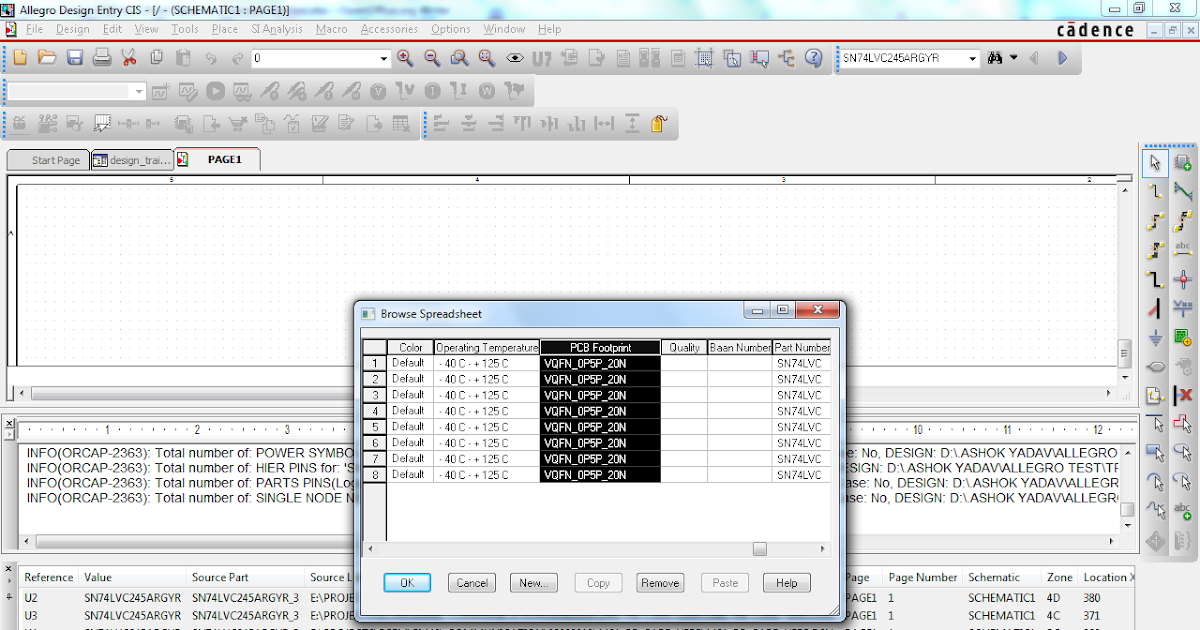Image resolution: width=1200 pixels, height=630 pixels.
Task: Click the Open folder toolbar icon
Action: (x=47, y=58)
